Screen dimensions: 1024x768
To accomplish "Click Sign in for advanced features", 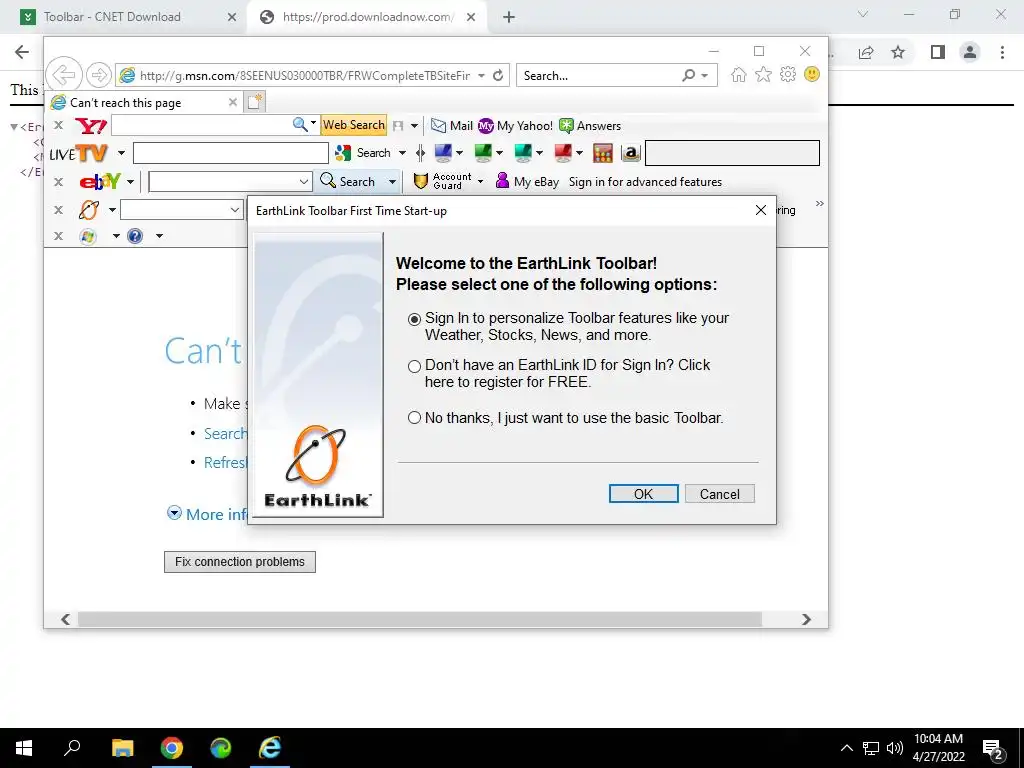I will 645,182.
